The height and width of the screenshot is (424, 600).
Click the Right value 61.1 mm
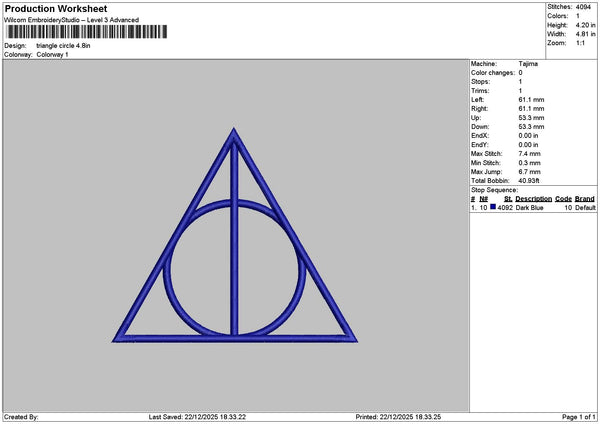coord(531,109)
